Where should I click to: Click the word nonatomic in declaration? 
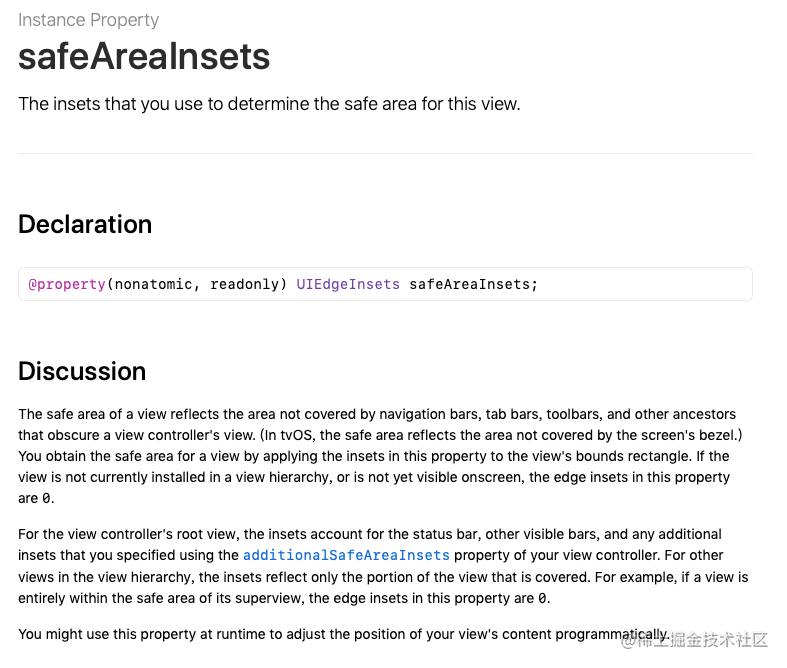(154, 284)
